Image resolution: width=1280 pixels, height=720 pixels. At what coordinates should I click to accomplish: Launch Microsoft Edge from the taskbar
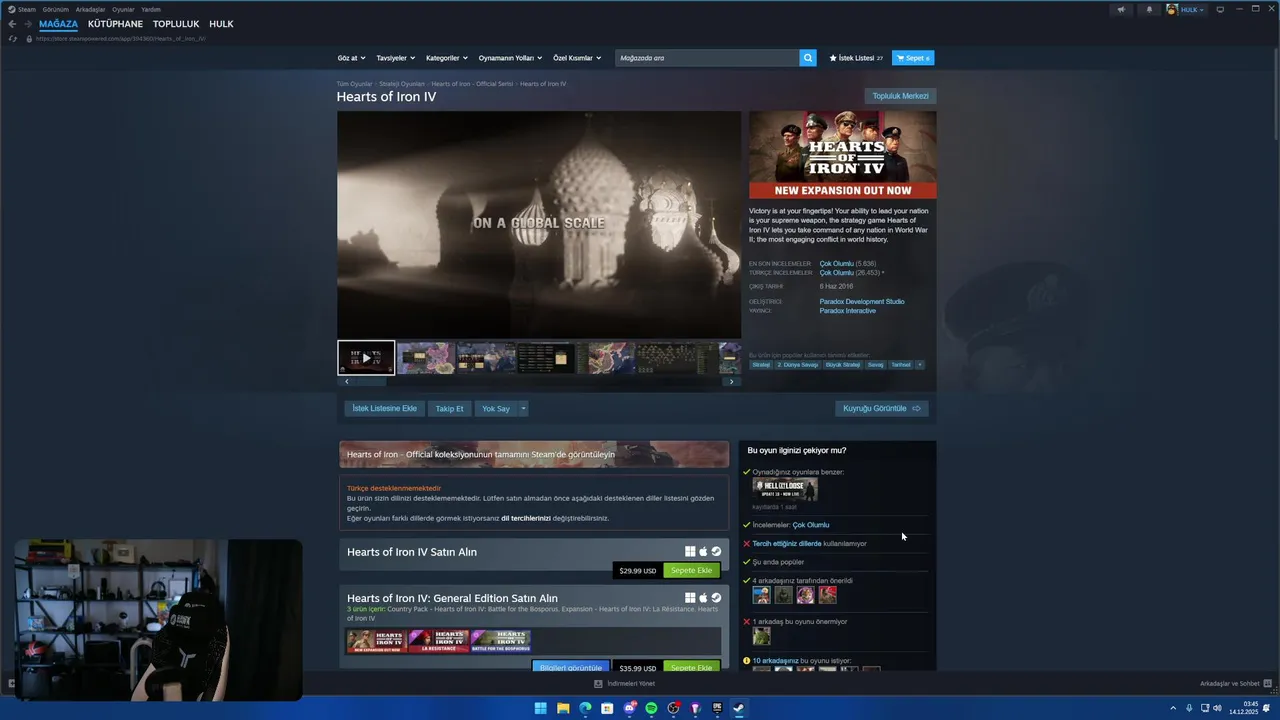pos(585,708)
